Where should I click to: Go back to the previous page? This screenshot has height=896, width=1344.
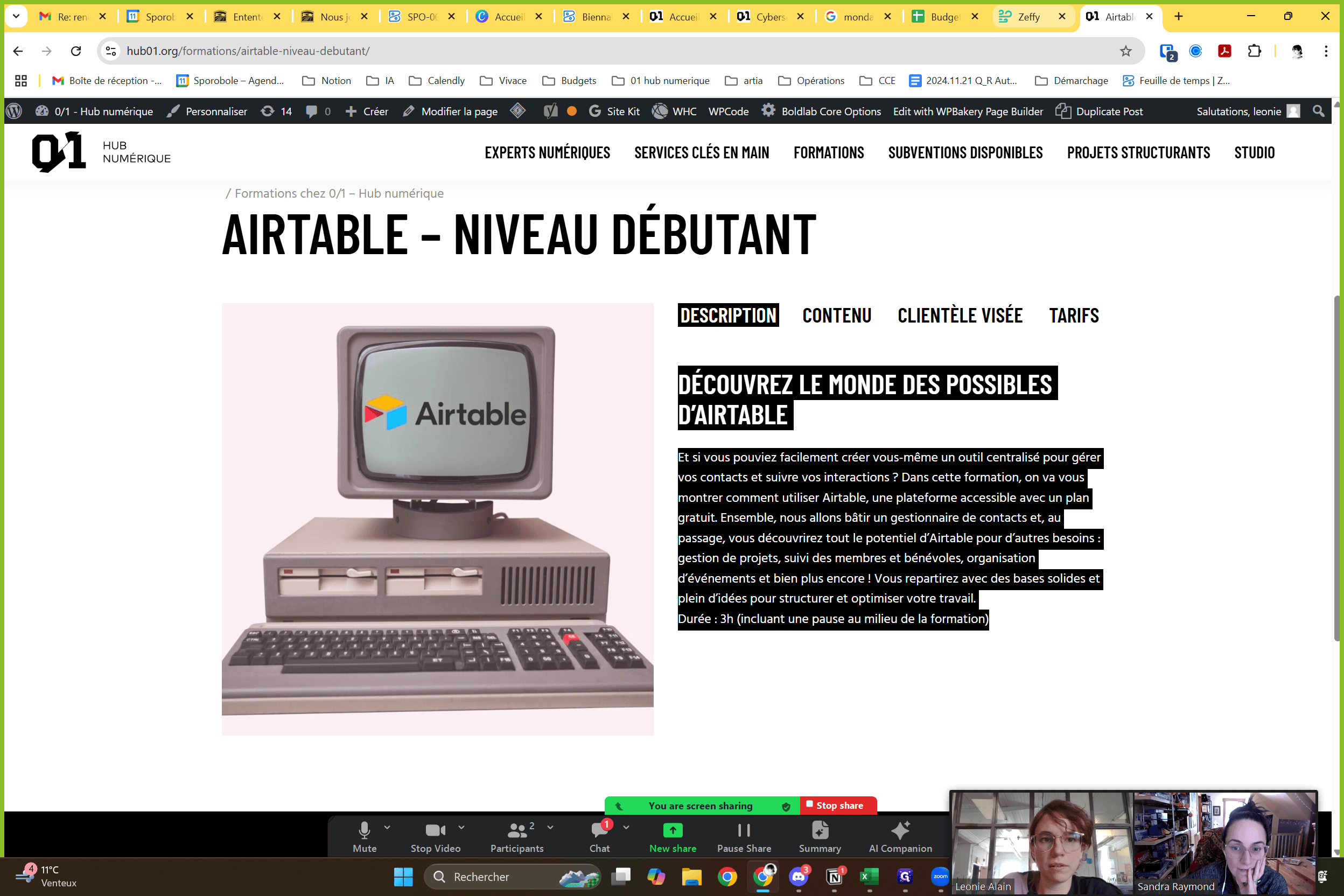click(18, 51)
